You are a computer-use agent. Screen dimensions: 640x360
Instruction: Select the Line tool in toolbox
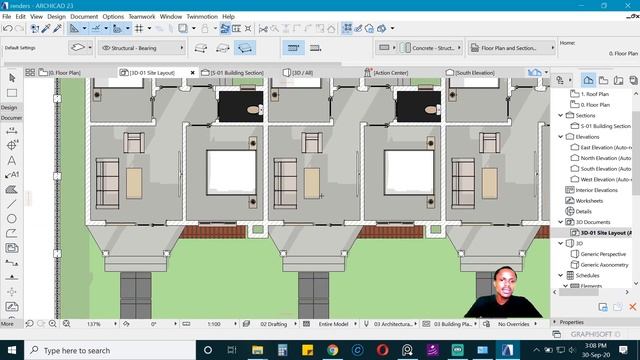(x=12, y=204)
